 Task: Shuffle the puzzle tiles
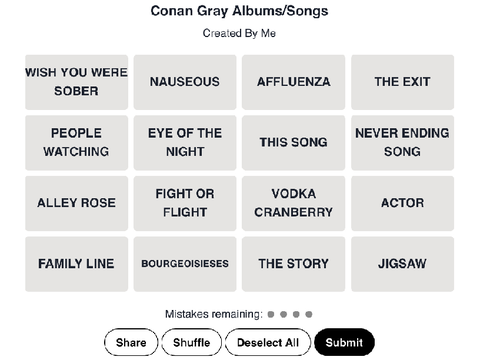click(192, 342)
